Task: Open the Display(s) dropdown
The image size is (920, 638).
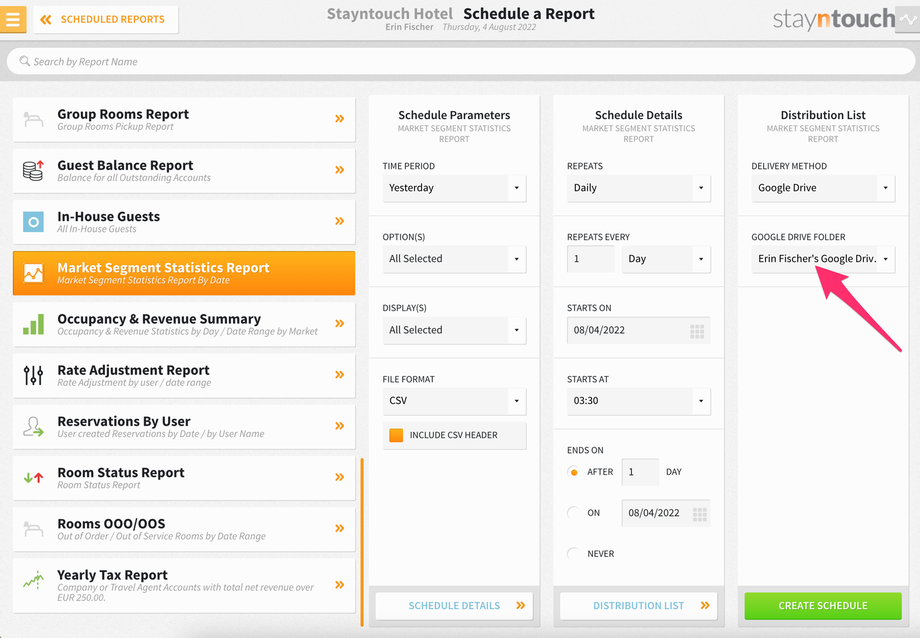Action: tap(454, 330)
